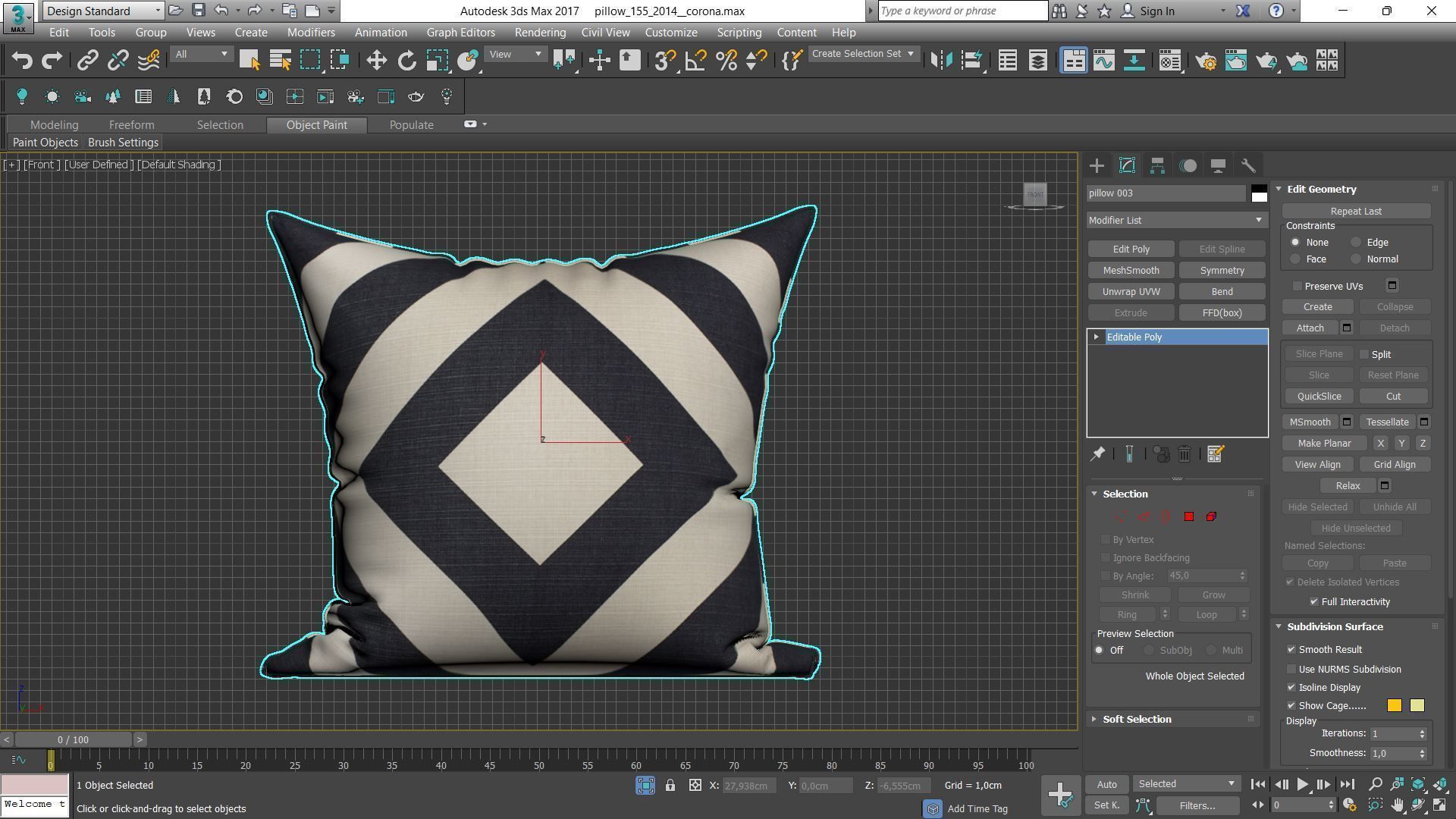Image resolution: width=1456 pixels, height=819 pixels.
Task: Open the Scripting menu
Action: (739, 33)
